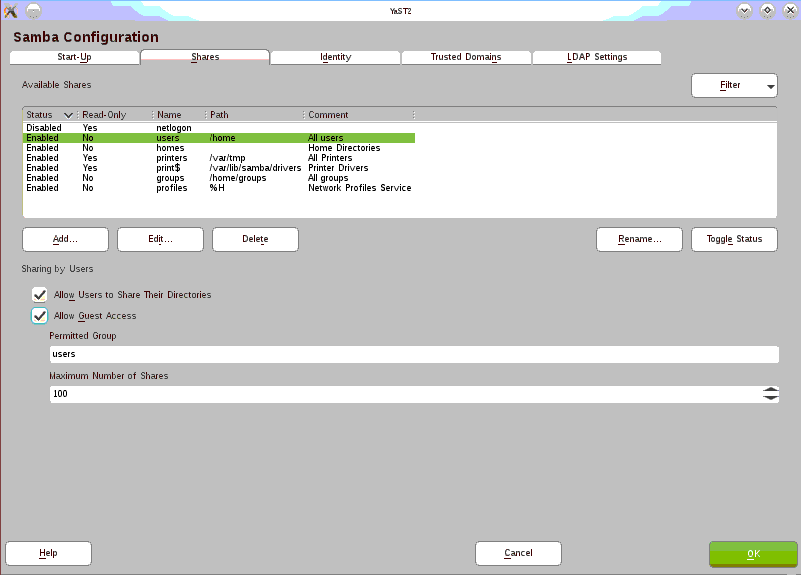Select the Shares tab
This screenshot has width=801, height=575.
pos(205,57)
